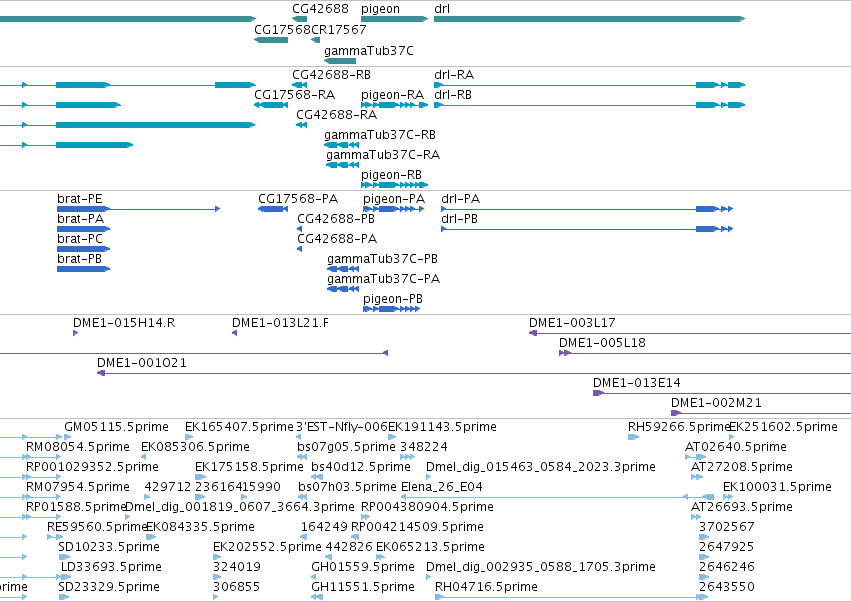This screenshot has width=851, height=602.
Task: Click transcript pigeon-RA
Action: [392, 94]
